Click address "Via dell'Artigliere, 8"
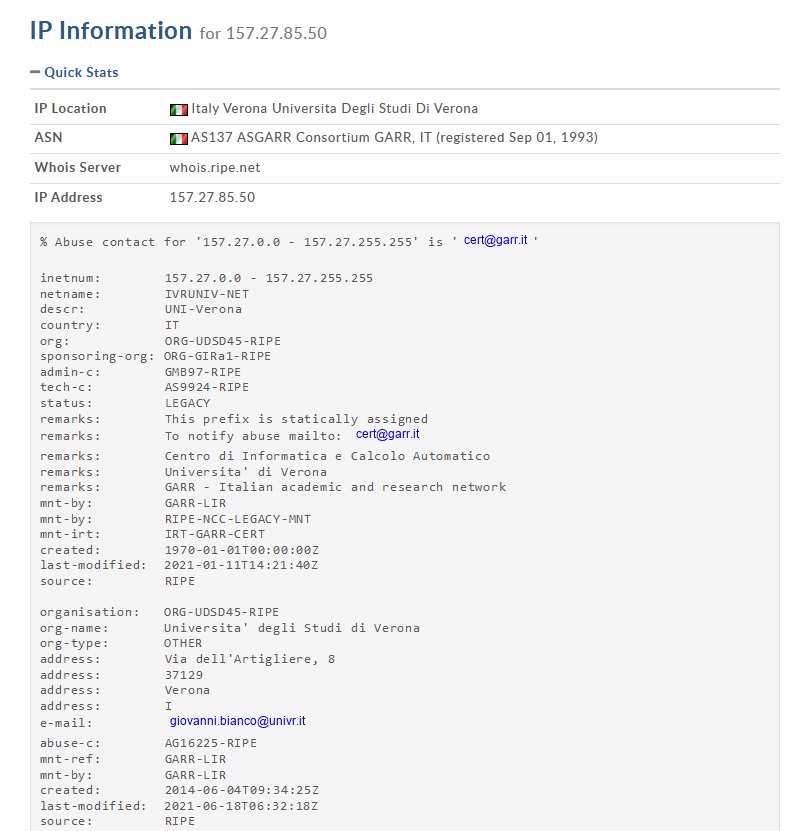Viewport: 799px width, 831px height. point(250,659)
